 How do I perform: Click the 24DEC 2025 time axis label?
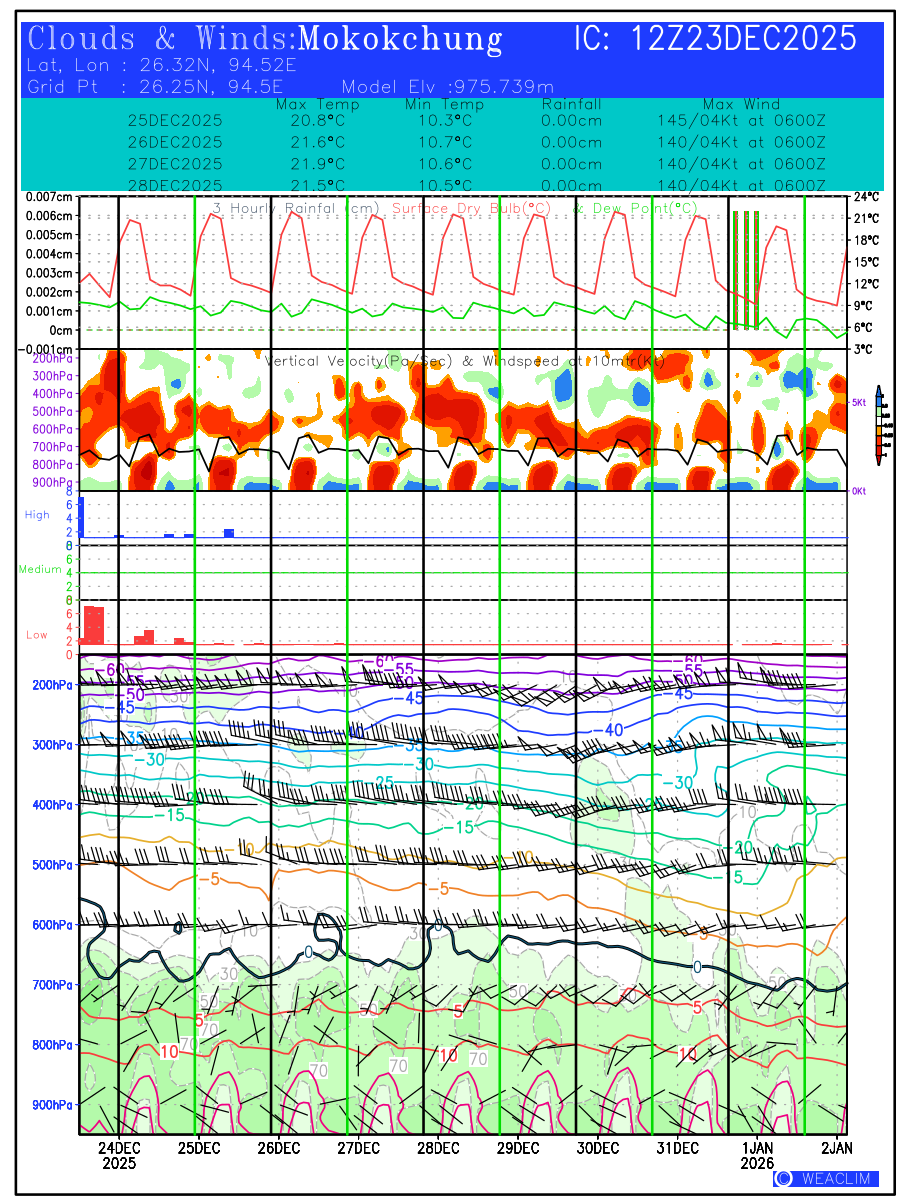point(119,1155)
